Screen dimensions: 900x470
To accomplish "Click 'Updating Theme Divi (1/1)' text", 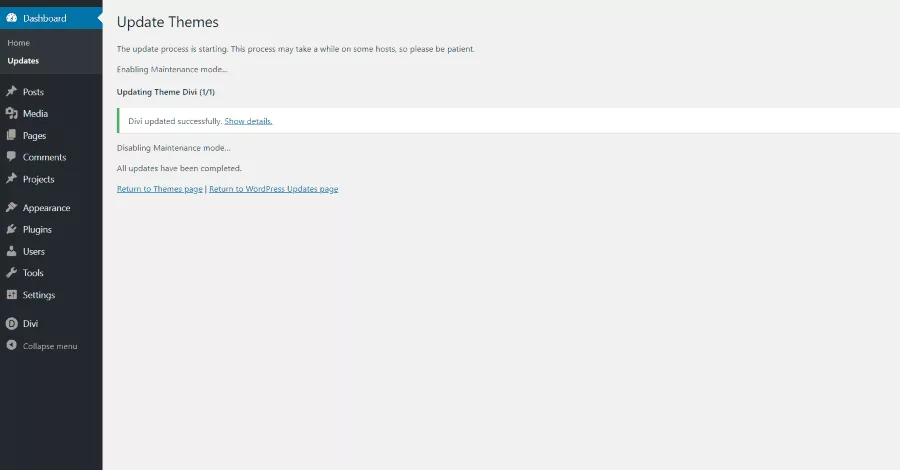I will (166, 92).
